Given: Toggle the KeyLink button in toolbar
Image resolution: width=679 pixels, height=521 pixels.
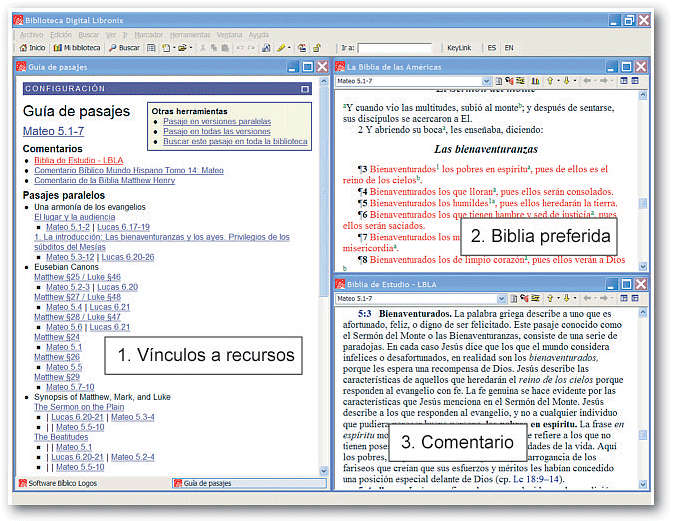Looking at the screenshot, I should click(x=459, y=48).
